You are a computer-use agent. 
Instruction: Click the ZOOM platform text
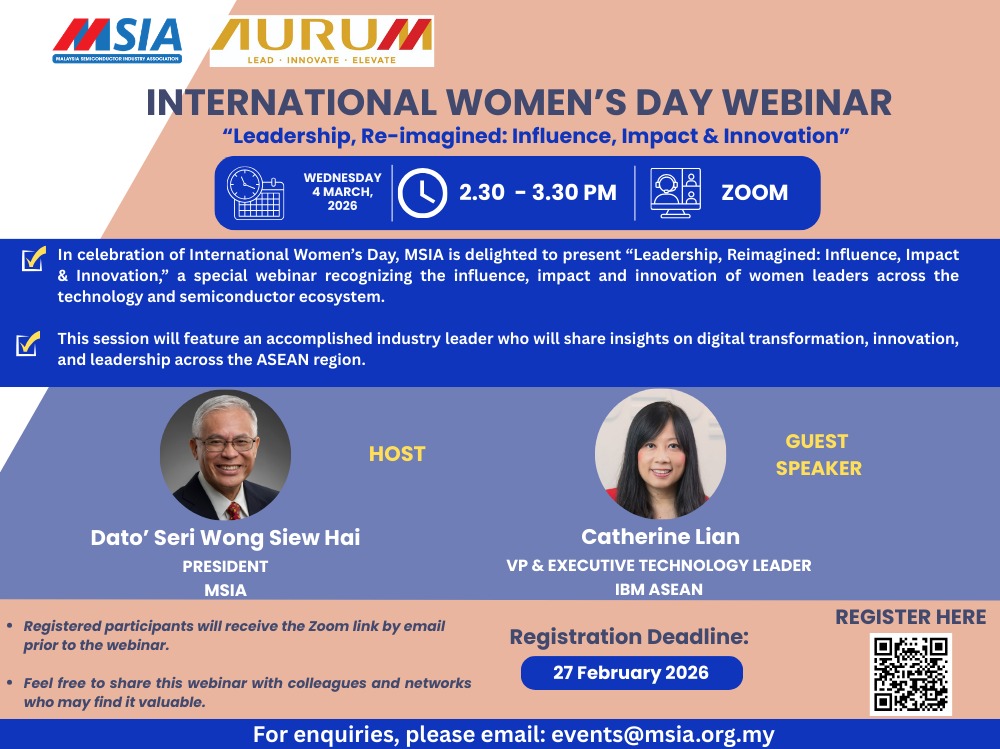pos(754,193)
